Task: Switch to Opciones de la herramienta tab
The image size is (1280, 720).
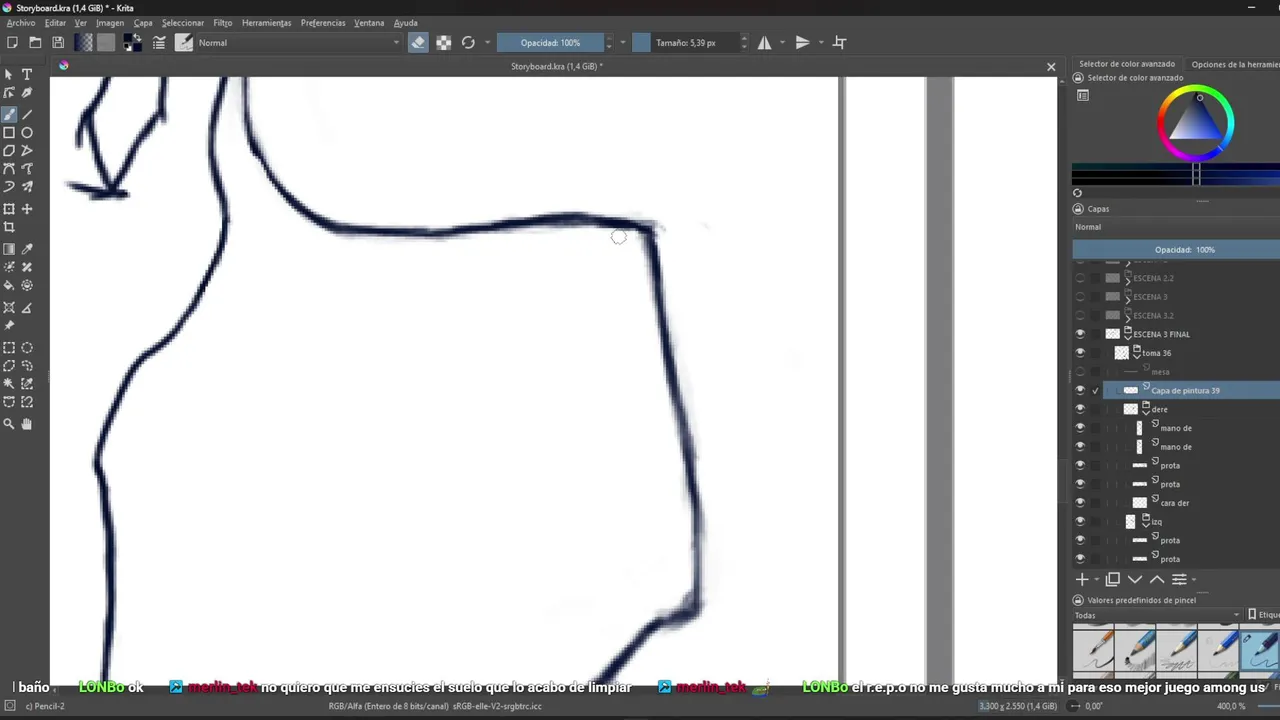Action: pos(1235,64)
